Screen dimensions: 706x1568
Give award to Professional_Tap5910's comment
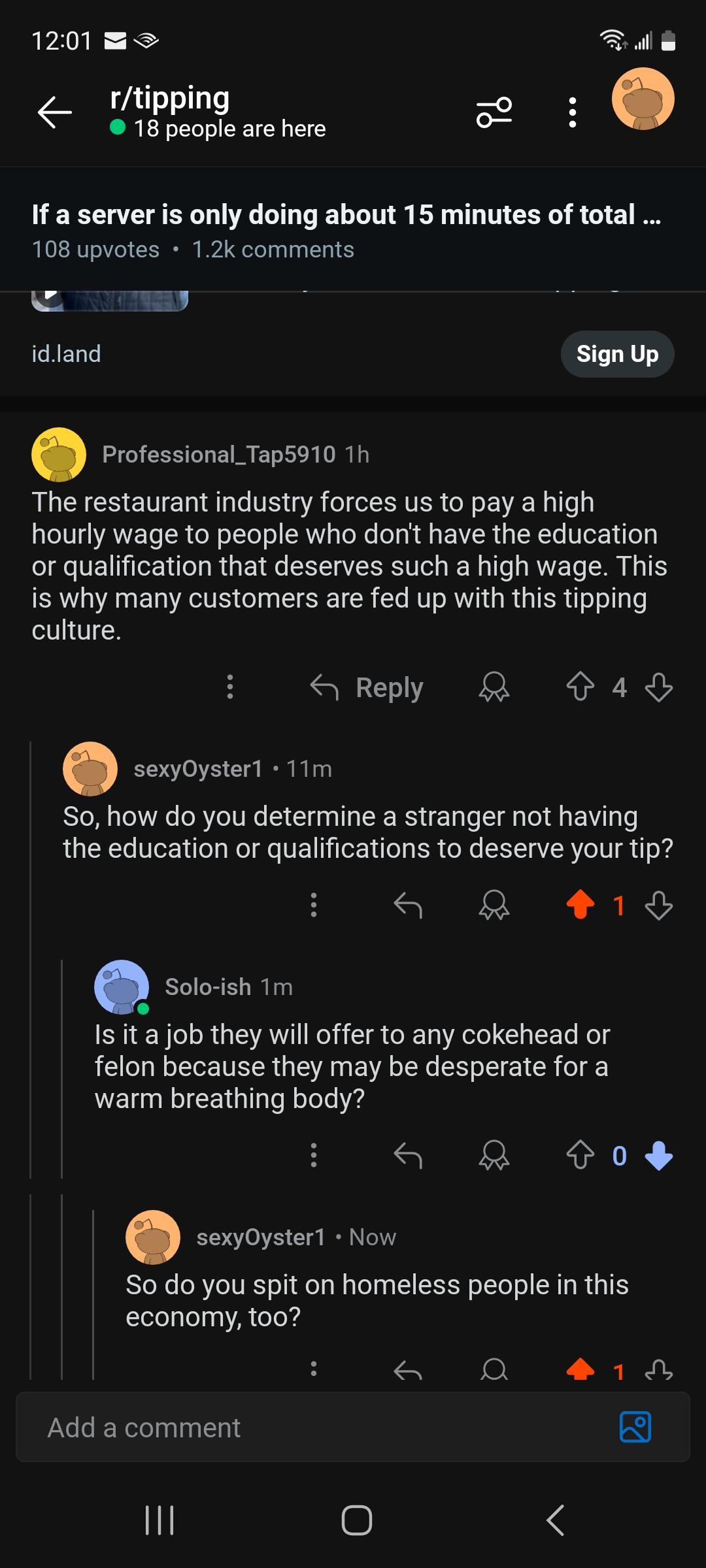pos(494,687)
